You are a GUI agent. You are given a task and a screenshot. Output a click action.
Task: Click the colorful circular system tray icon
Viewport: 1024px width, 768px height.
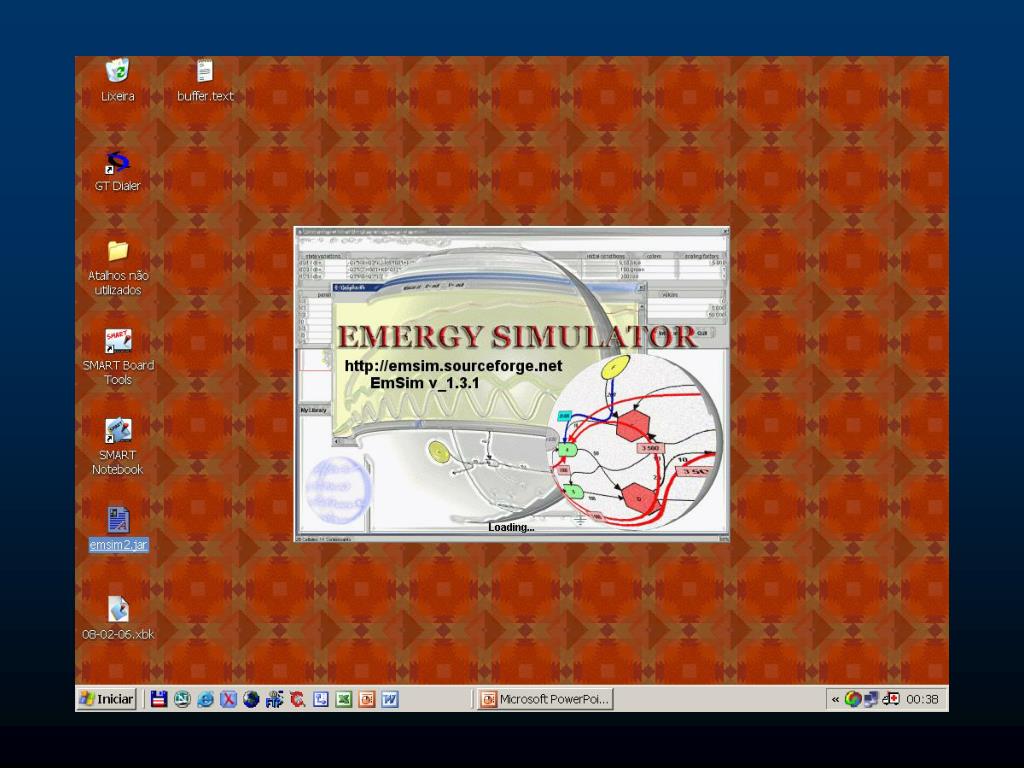coord(853,699)
